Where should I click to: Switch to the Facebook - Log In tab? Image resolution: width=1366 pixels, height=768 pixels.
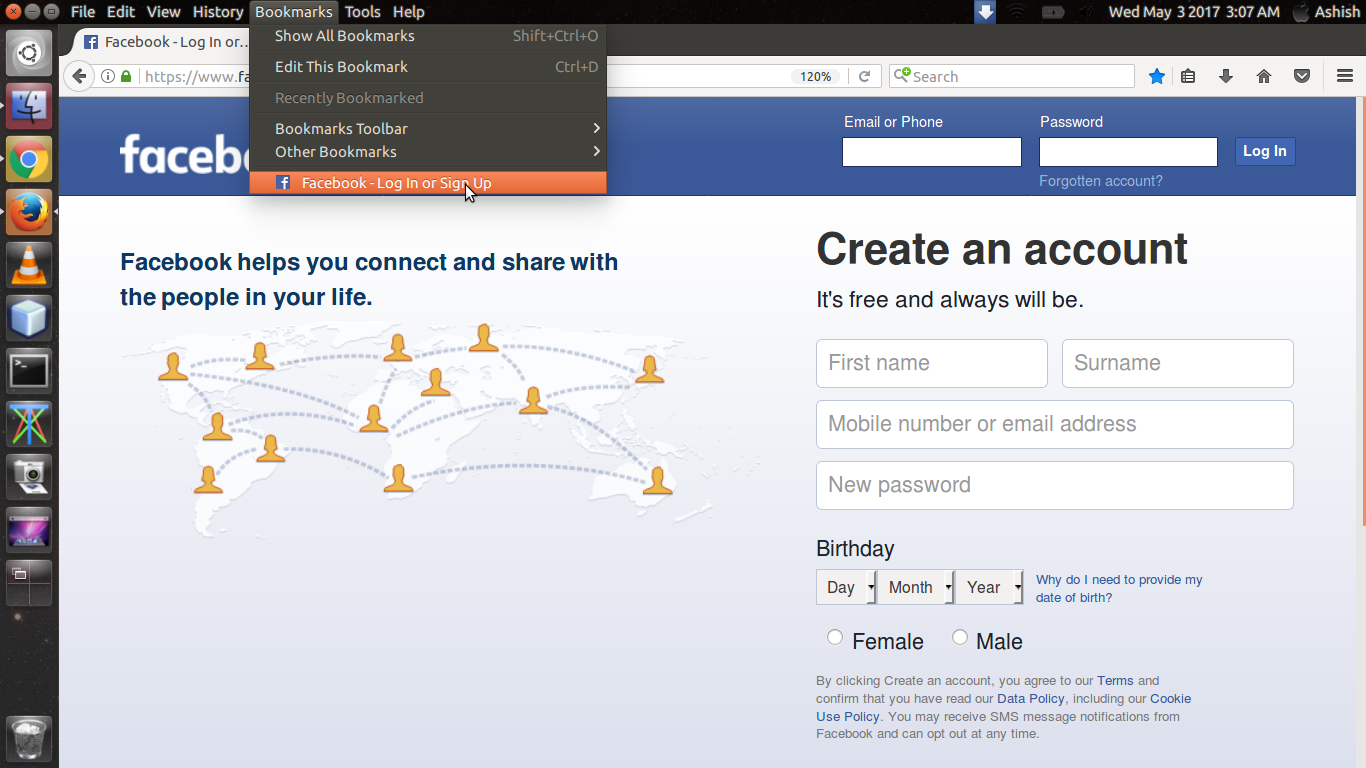(x=164, y=42)
